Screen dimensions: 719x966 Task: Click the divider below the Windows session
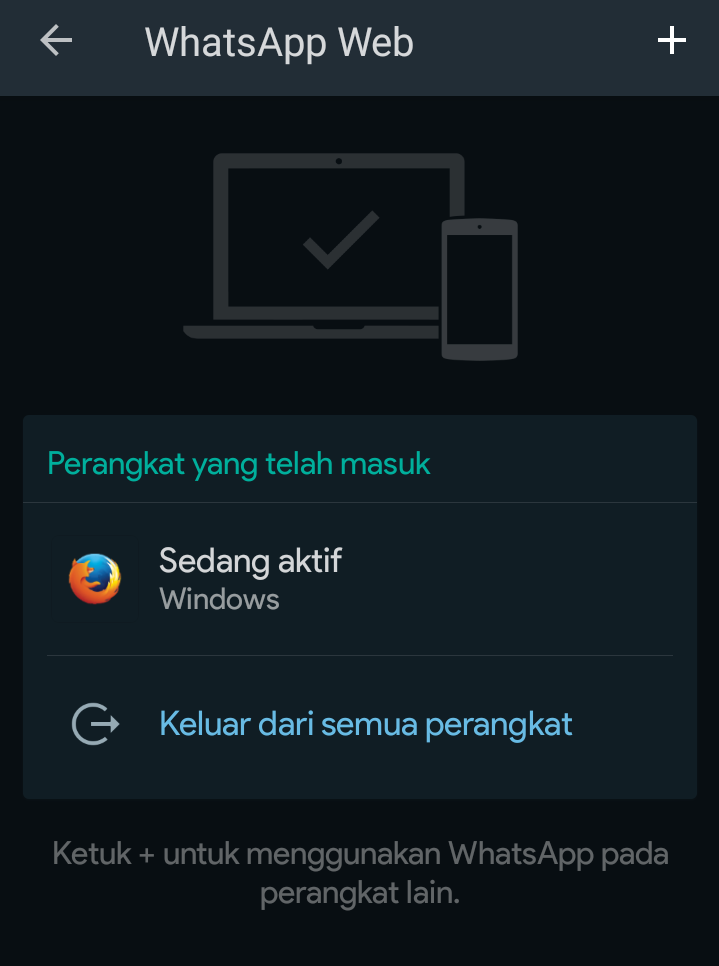(360, 656)
